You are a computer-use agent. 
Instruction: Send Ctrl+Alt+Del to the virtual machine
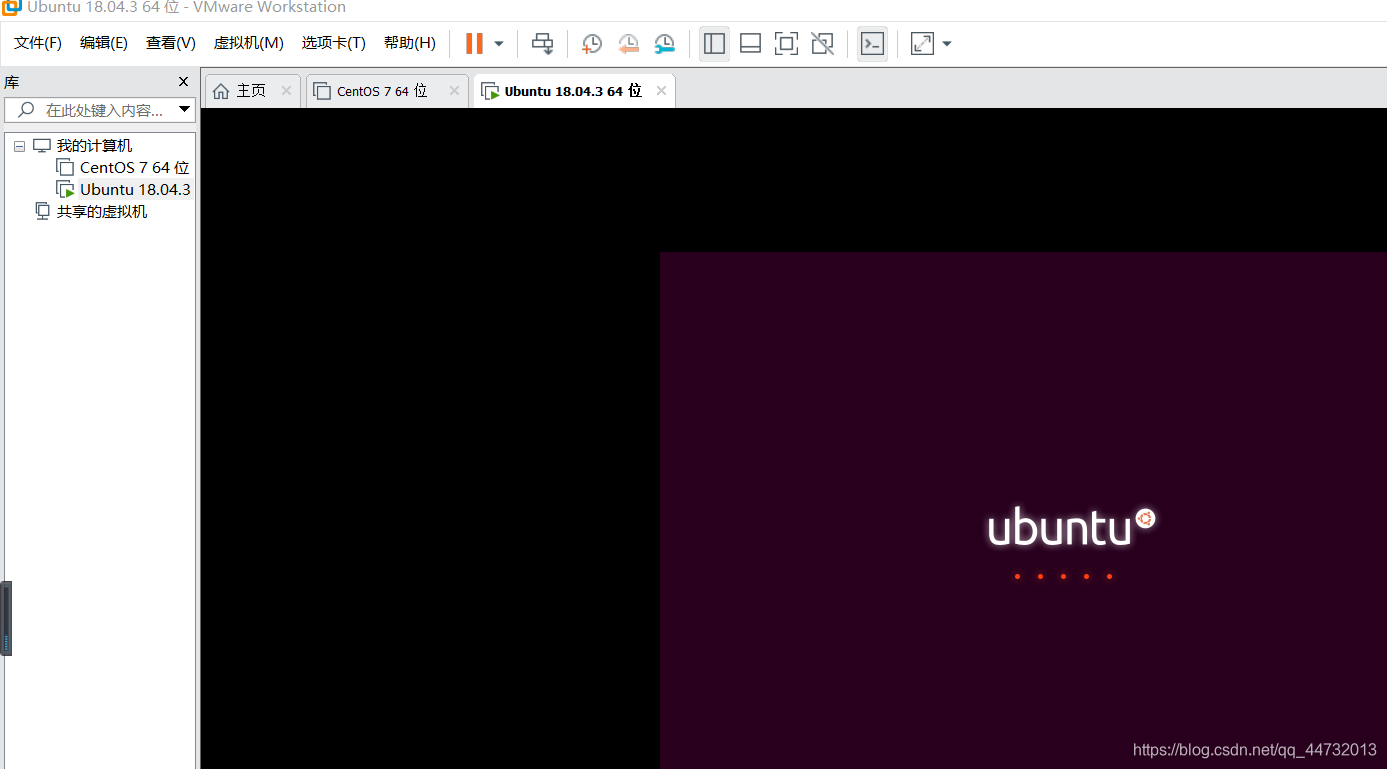(542, 43)
